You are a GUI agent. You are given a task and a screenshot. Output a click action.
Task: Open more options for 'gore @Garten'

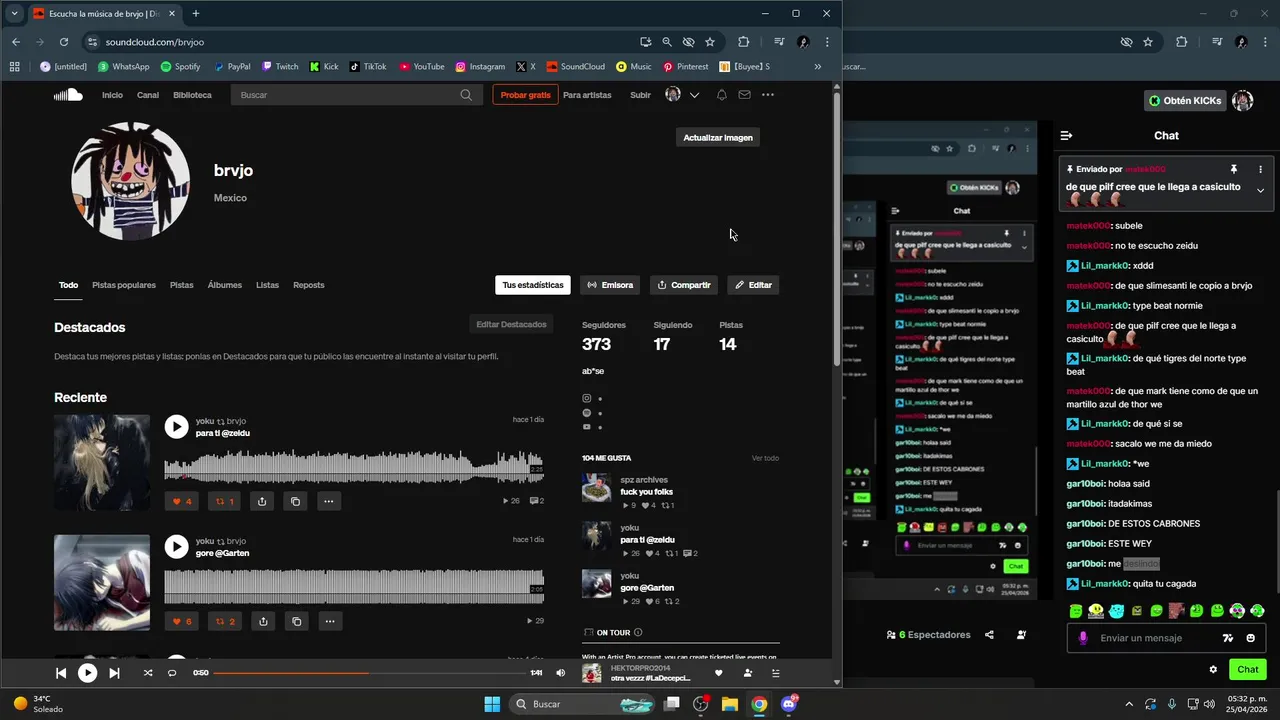(x=330, y=621)
